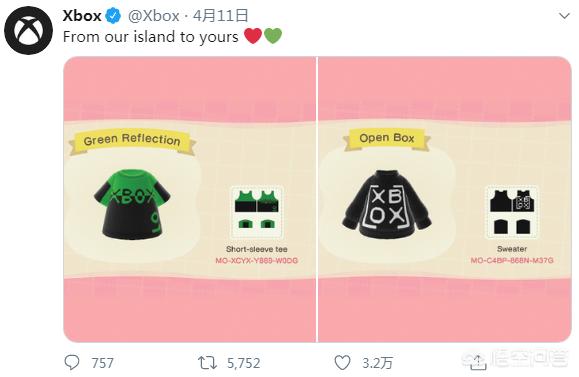The height and width of the screenshot is (377, 579).
Task: Select the Sweater pattern preview
Action: pos(512,212)
